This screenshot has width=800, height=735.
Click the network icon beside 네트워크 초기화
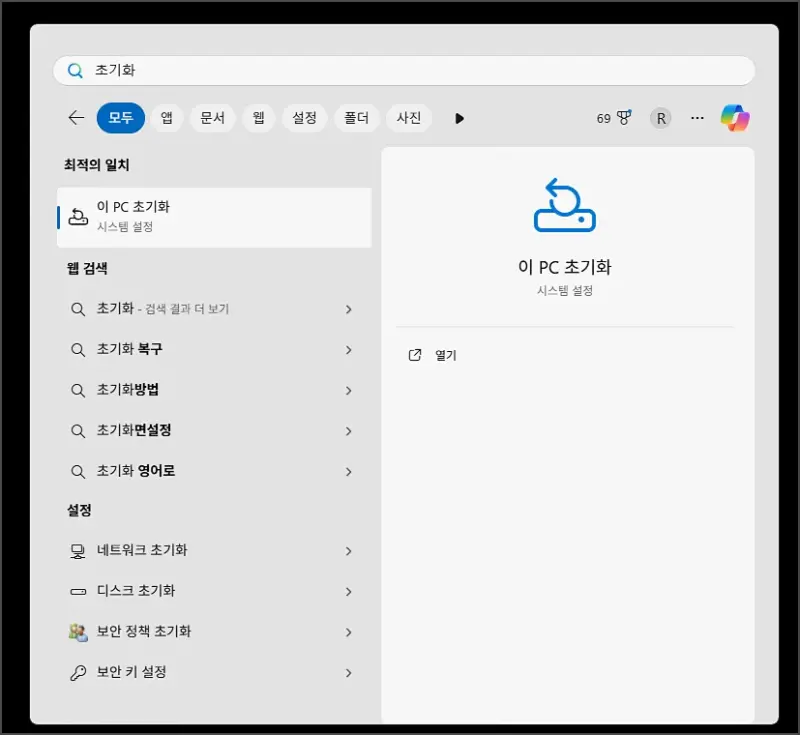pos(78,551)
